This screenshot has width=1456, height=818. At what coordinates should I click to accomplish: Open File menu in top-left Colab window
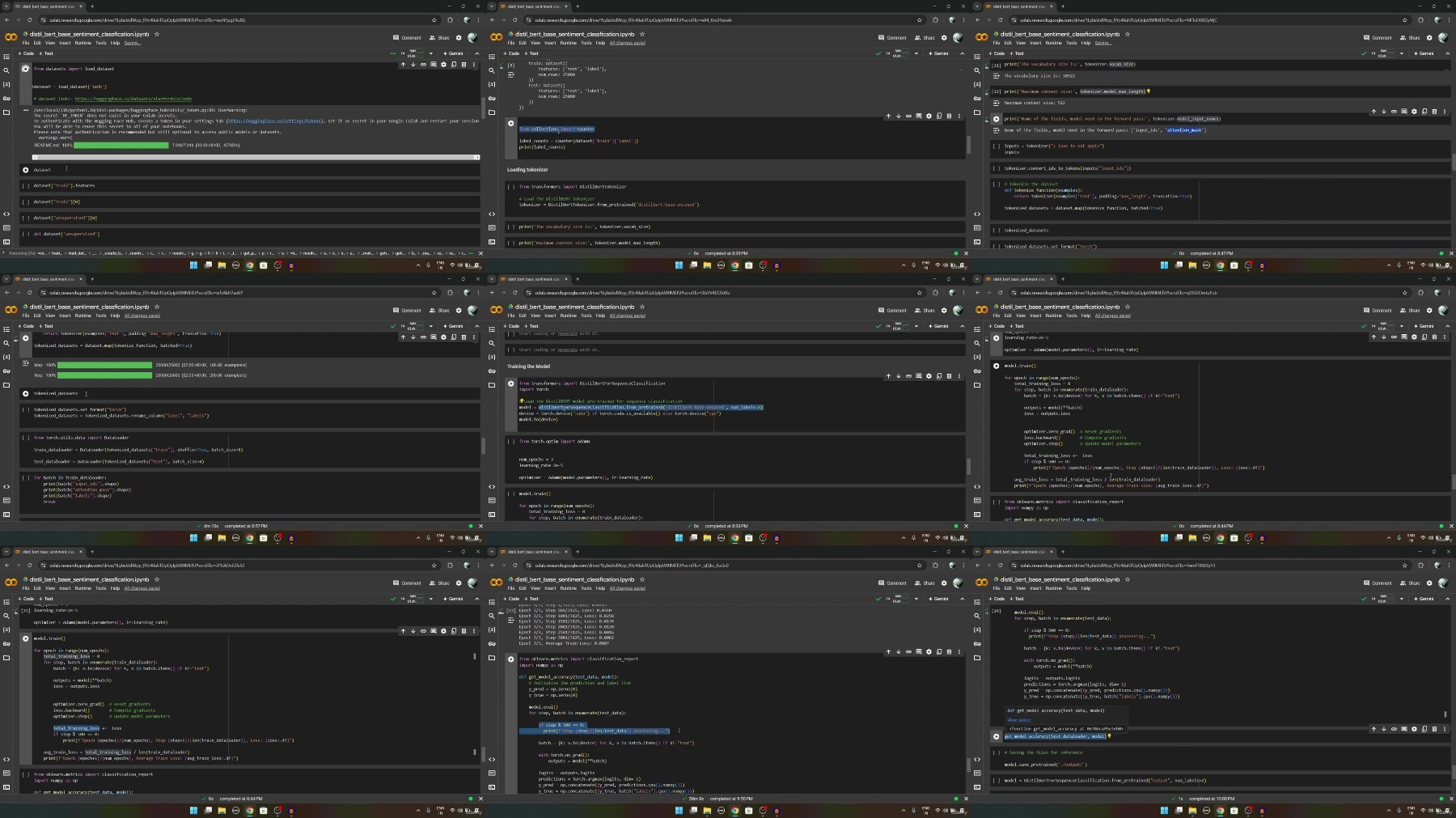tap(25, 43)
